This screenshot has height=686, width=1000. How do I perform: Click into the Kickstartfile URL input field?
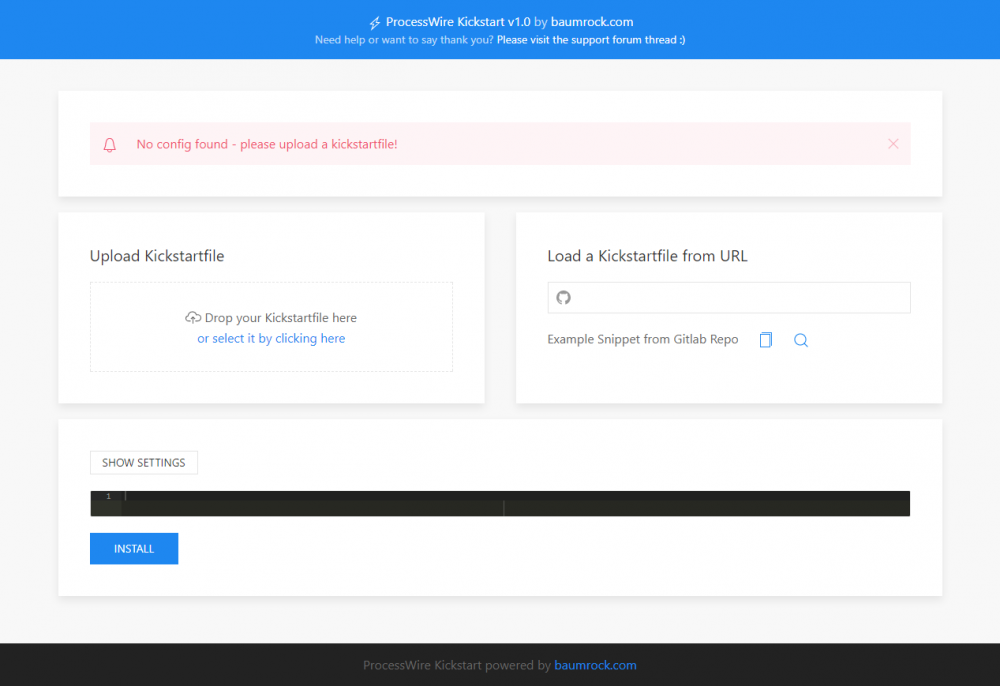pyautogui.click(x=729, y=297)
